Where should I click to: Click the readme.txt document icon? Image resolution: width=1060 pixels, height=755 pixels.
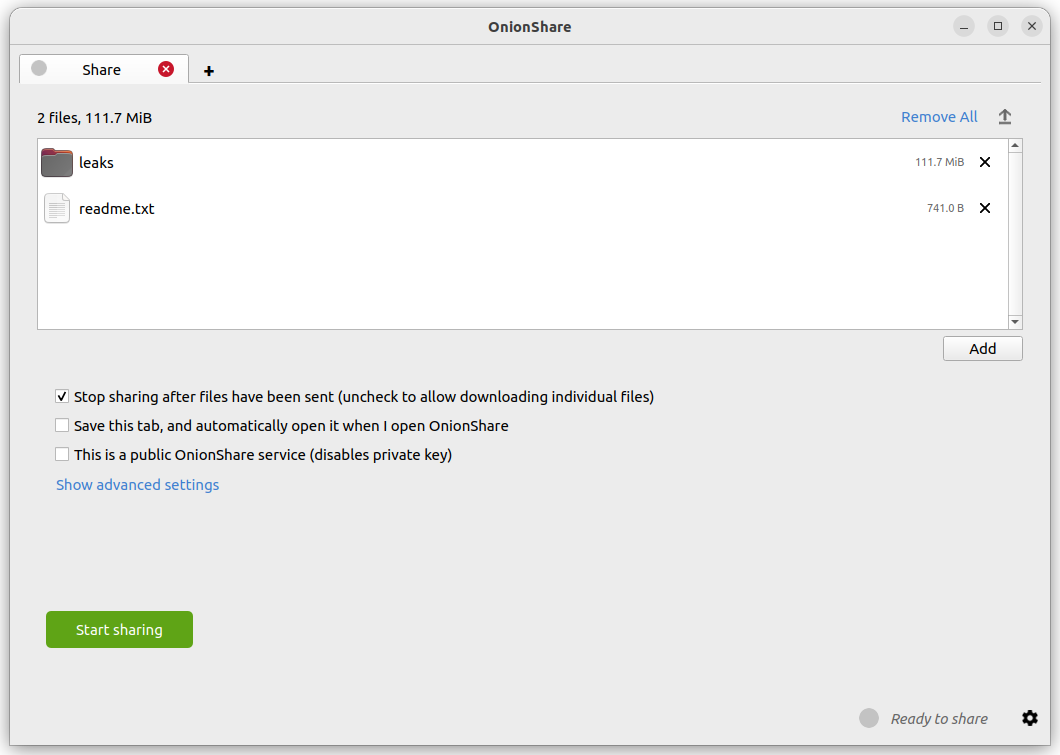click(x=57, y=208)
